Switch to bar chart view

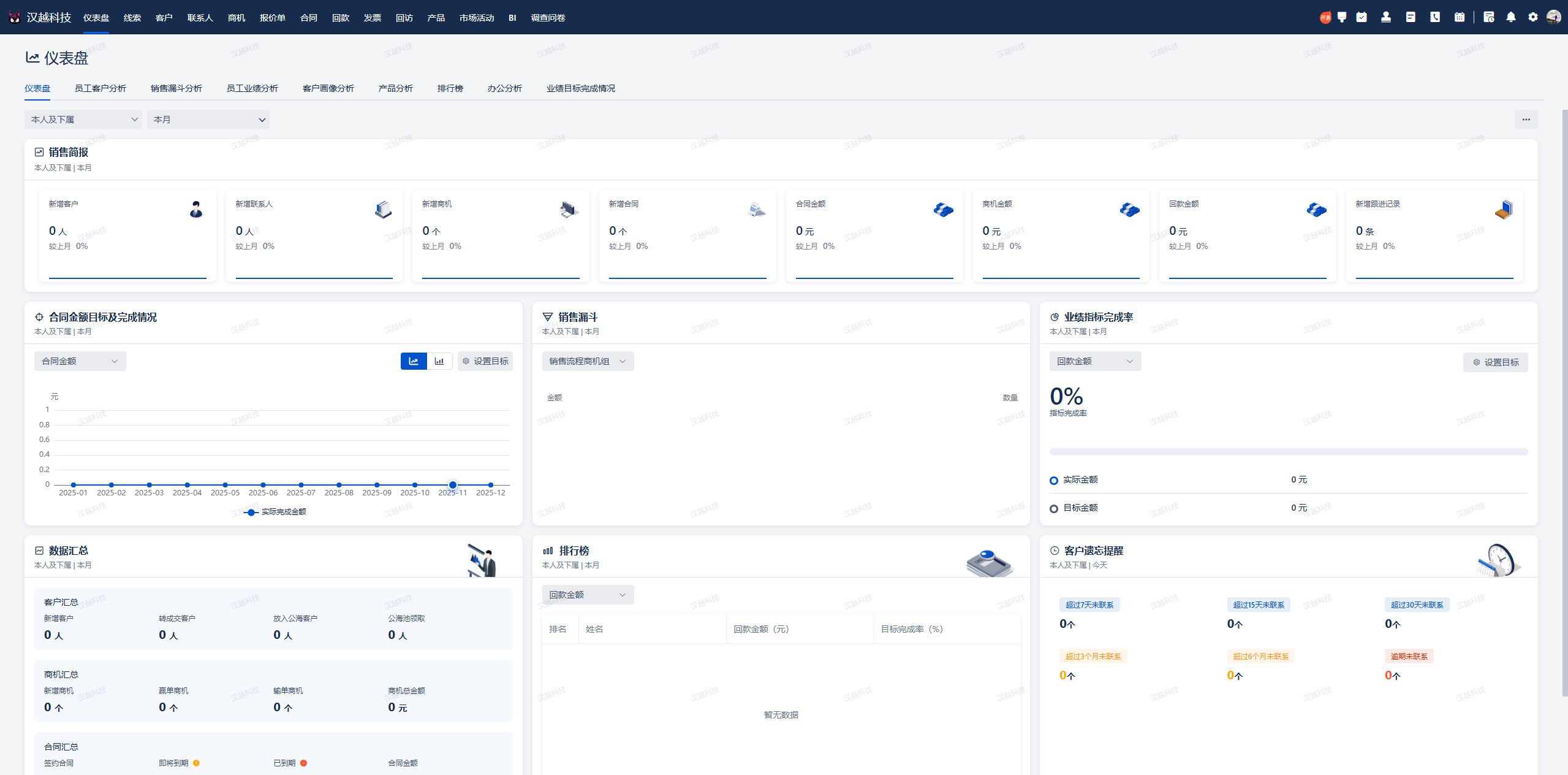click(439, 361)
